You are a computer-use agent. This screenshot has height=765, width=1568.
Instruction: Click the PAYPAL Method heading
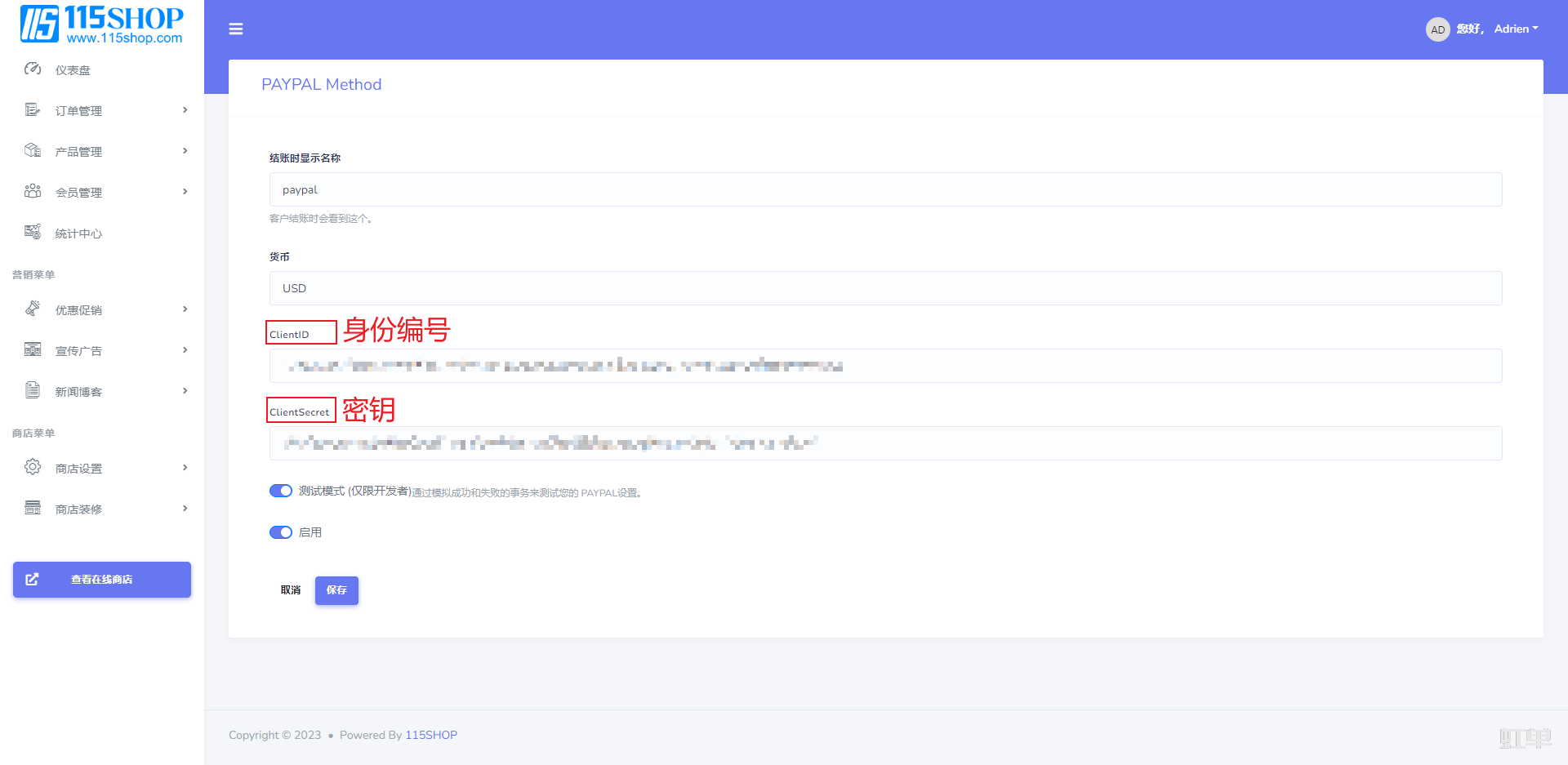(321, 84)
